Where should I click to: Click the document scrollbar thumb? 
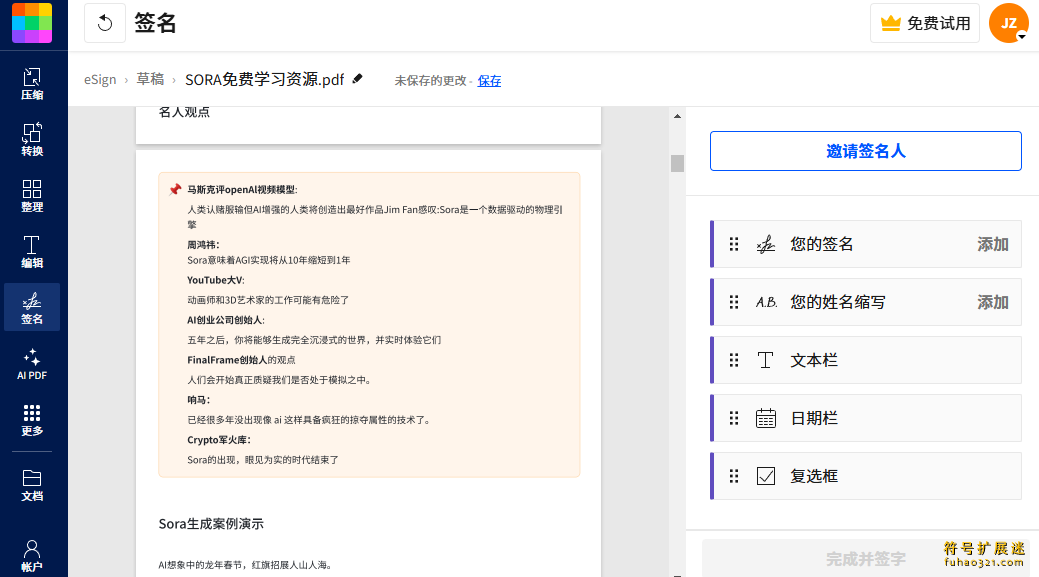point(677,163)
